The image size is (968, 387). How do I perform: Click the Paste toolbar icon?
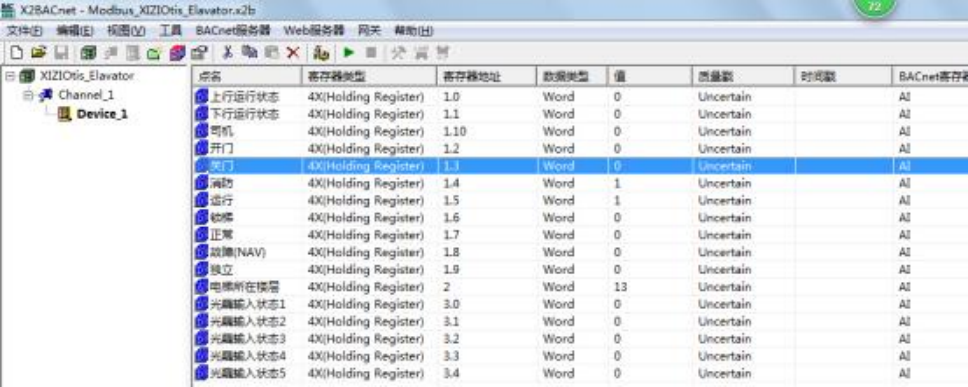(x=271, y=53)
